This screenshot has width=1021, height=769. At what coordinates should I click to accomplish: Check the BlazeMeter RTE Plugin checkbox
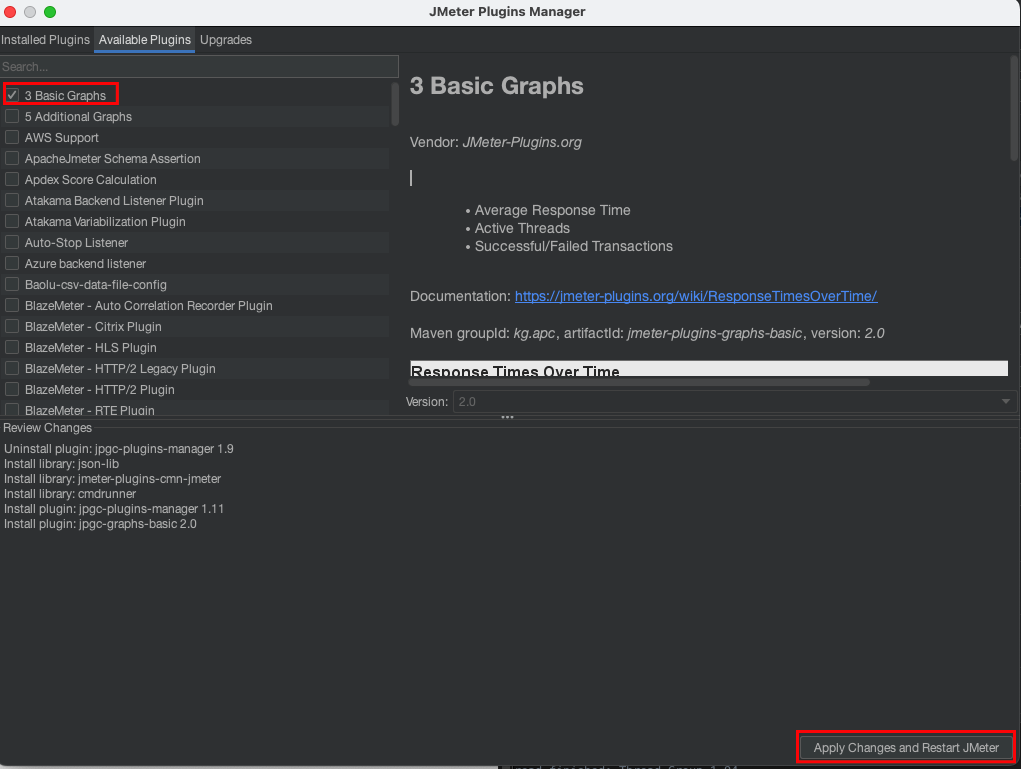12,410
